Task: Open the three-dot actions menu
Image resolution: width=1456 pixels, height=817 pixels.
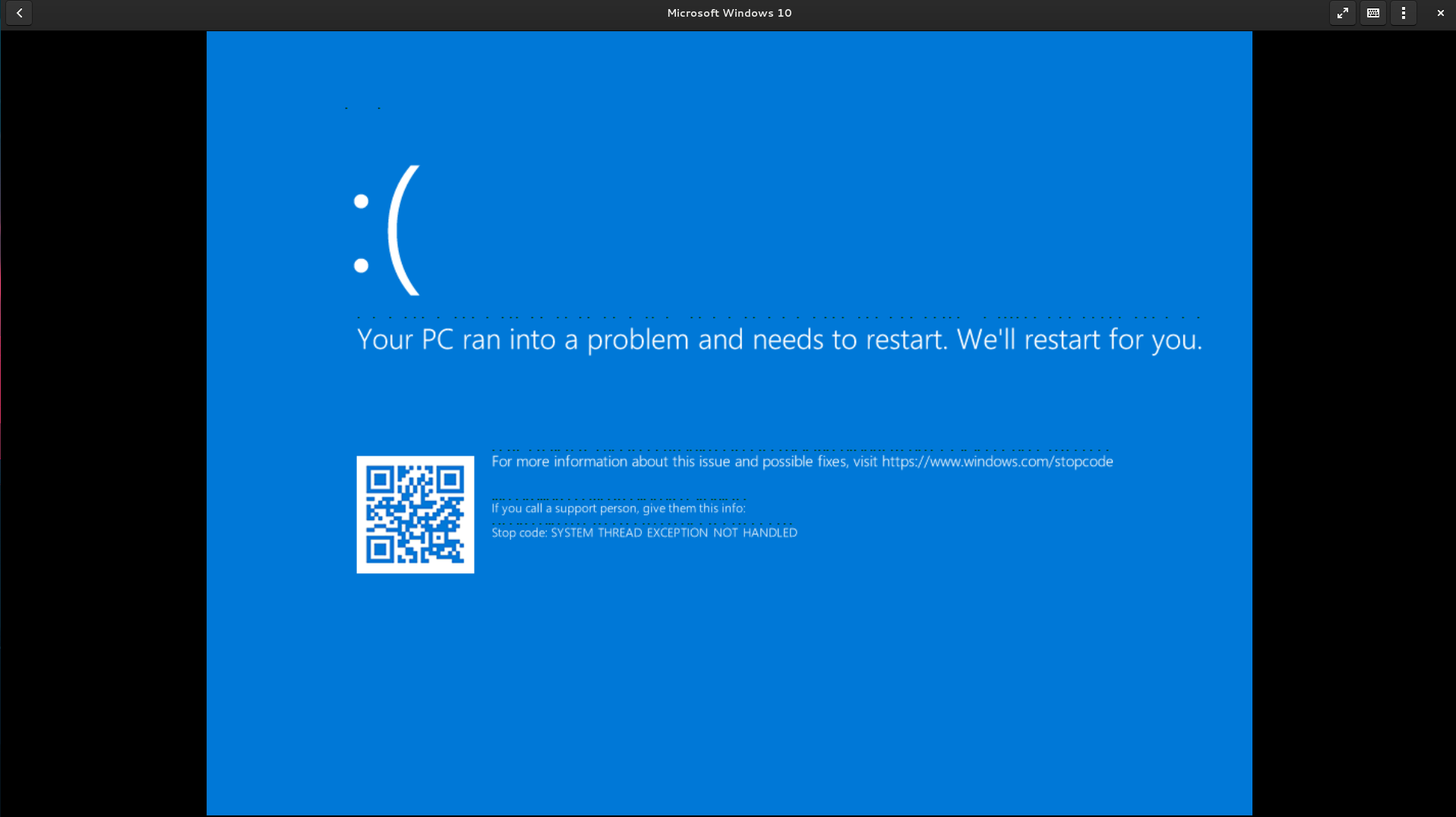Action: click(x=1403, y=13)
